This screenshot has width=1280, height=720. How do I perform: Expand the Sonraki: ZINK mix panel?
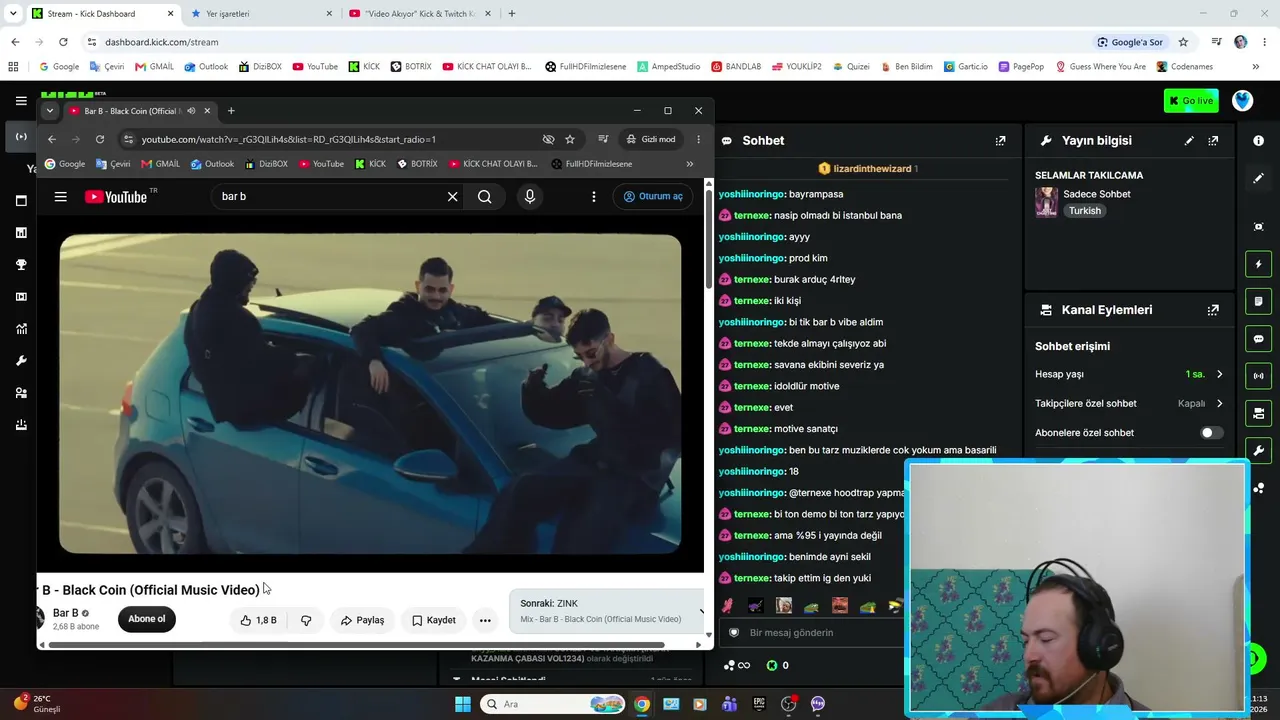[701, 611]
